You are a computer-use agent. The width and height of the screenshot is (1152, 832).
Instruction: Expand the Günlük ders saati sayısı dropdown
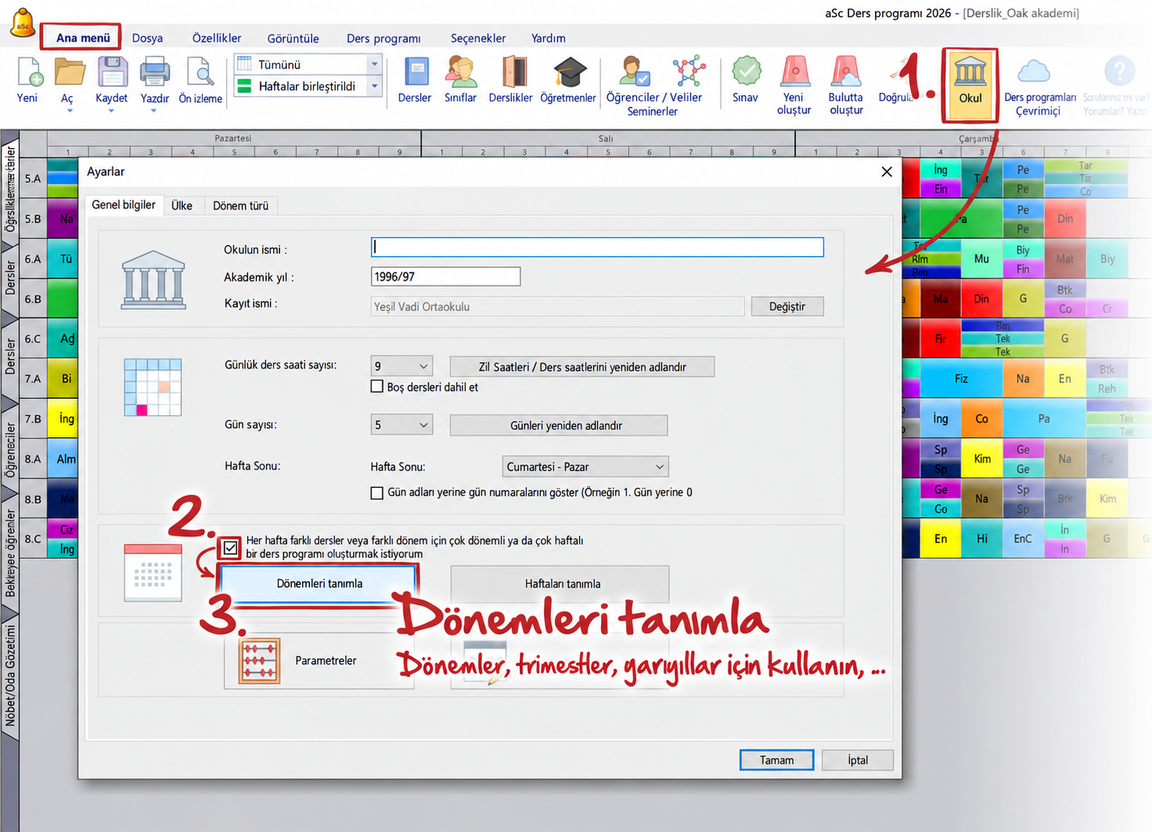[x=402, y=366]
